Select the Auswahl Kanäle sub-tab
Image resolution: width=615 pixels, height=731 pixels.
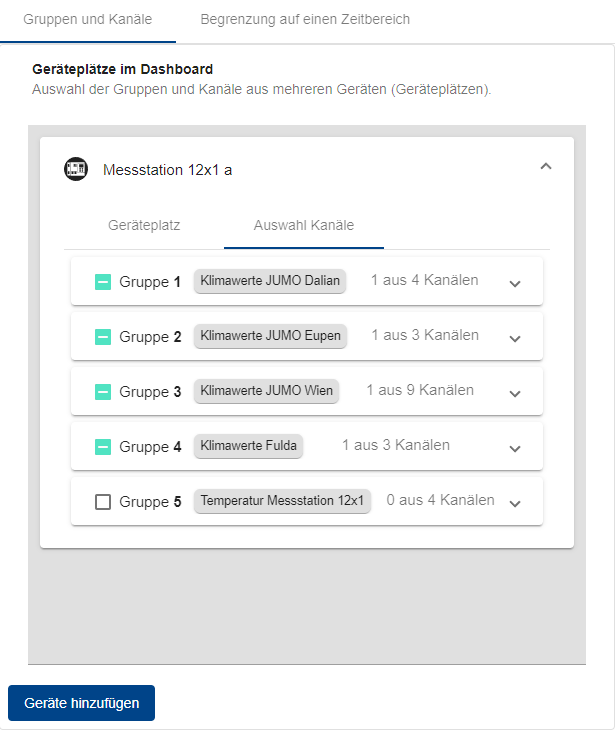coord(304,226)
